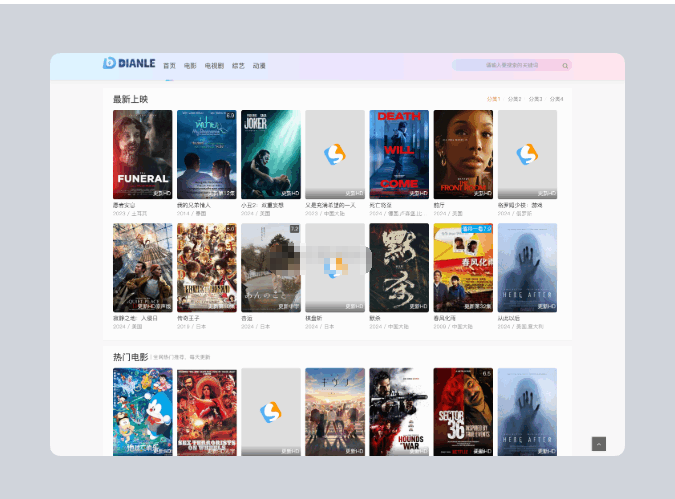
Task: Open the Doraemon poster in 热门电影
Action: [x=142, y=412]
